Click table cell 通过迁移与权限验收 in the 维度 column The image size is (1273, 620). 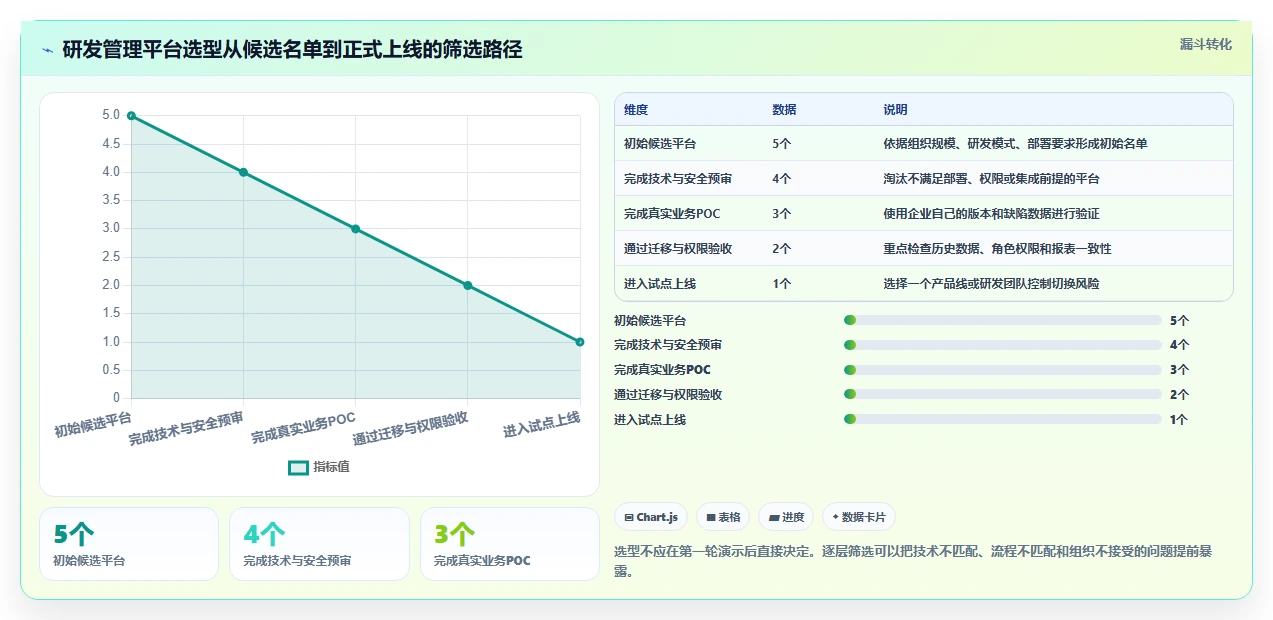[678, 249]
